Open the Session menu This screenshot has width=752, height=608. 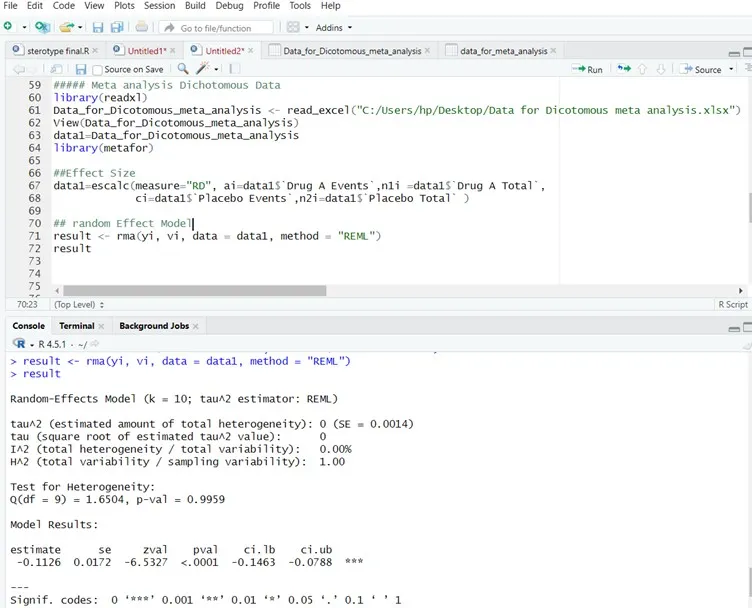[x=159, y=6]
